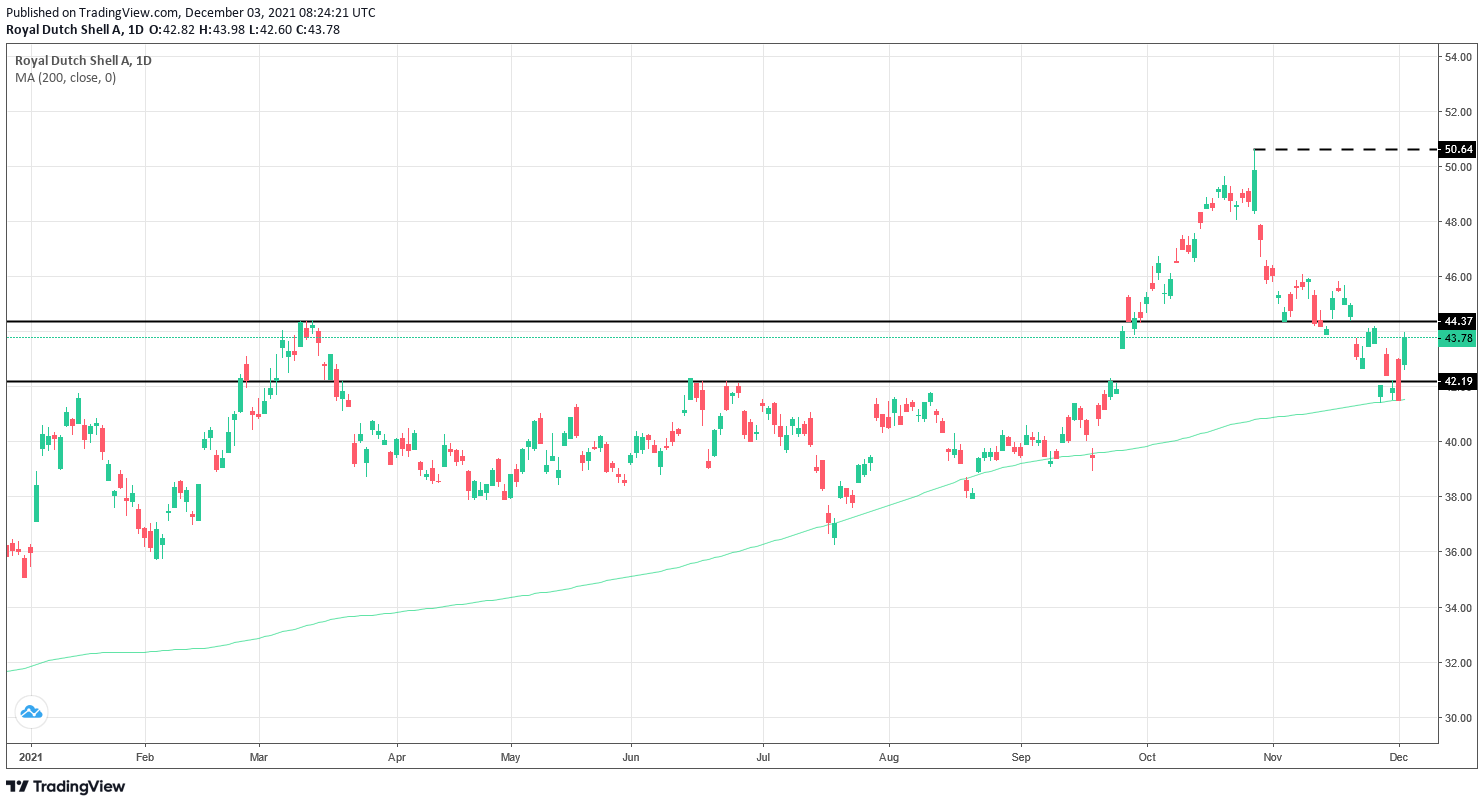Click the Royal Dutch Shell A, 1D legend

[x=83, y=61]
